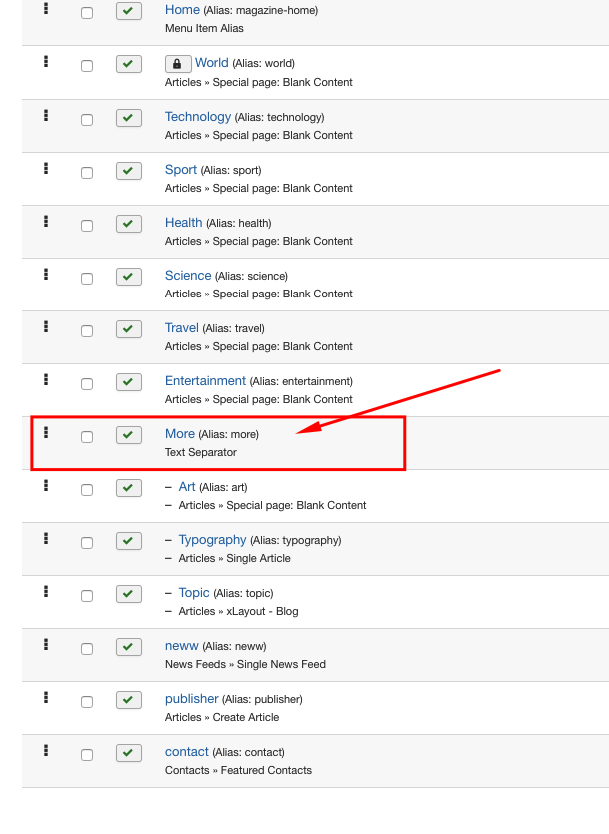
Task: Open the neww news feed item
Action: click(x=182, y=646)
